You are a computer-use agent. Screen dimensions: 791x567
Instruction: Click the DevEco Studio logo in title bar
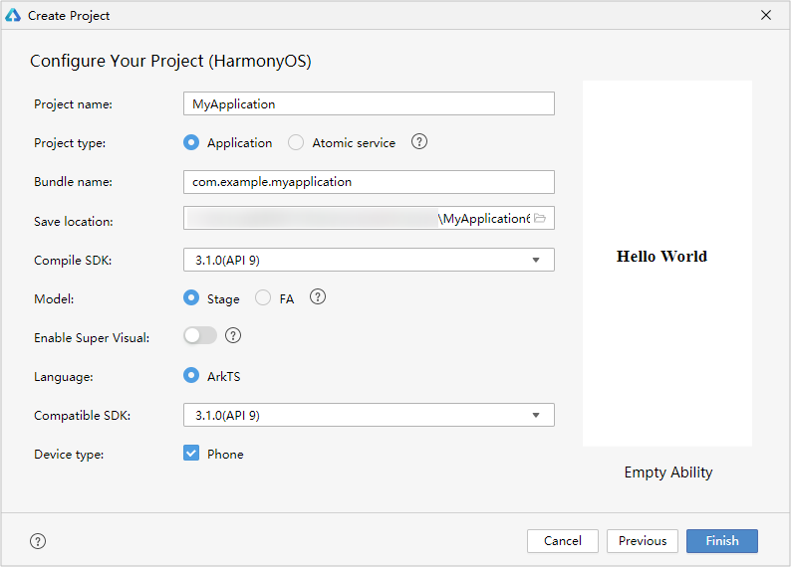point(13,15)
